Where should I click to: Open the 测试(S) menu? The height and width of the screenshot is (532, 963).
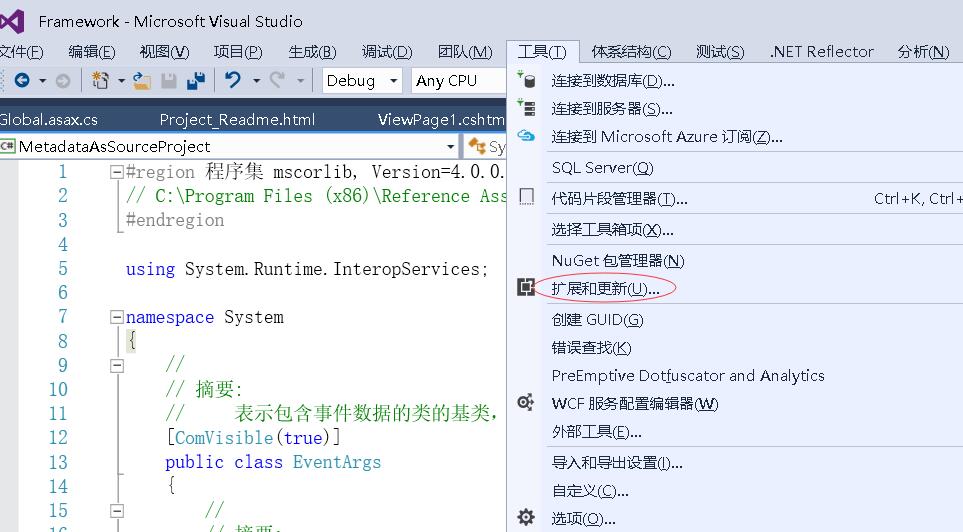point(720,52)
